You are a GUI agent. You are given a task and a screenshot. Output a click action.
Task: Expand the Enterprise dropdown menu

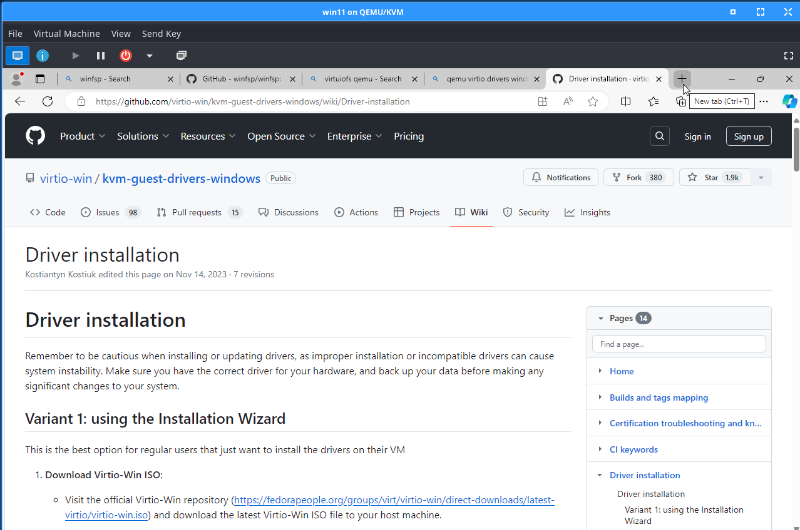354,136
